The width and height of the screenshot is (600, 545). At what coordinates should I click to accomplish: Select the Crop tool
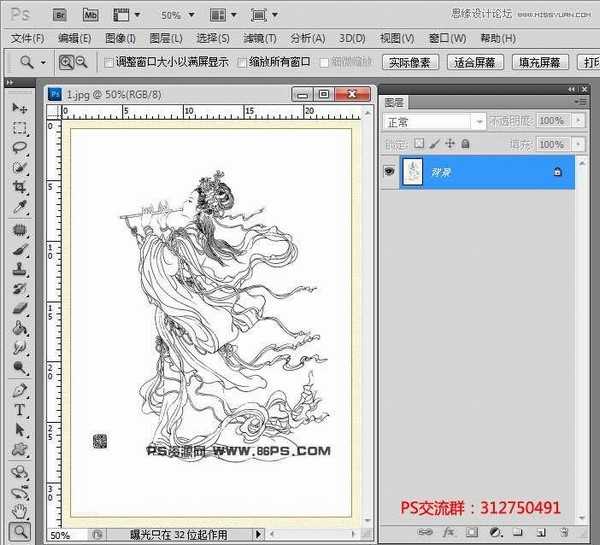pos(20,188)
